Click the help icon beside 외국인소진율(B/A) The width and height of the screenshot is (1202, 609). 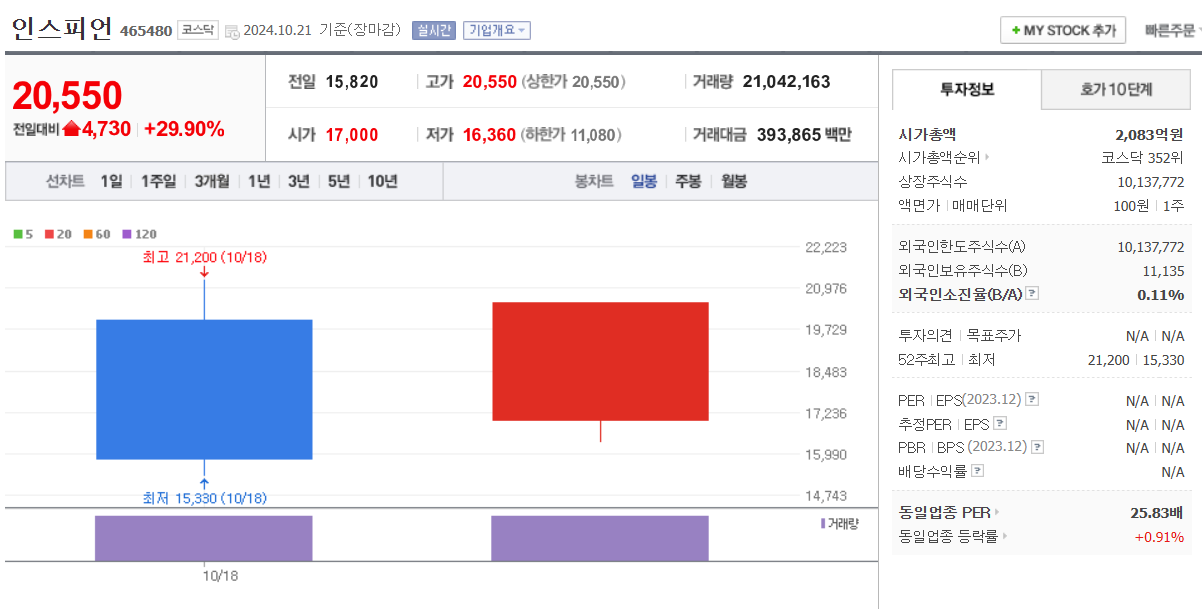coord(1032,294)
